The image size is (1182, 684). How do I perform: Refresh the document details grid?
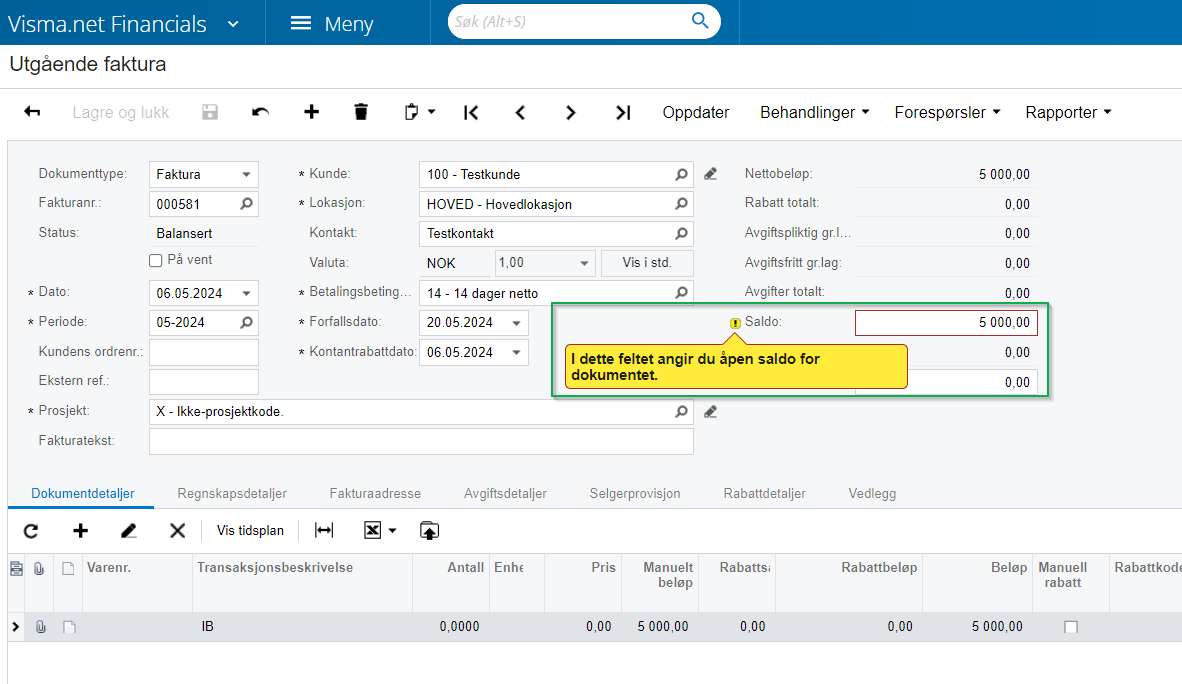(x=31, y=531)
